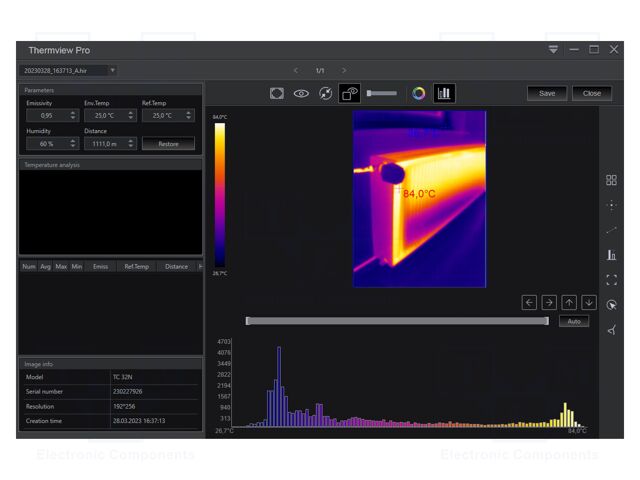Click the Max column header

[61, 266]
